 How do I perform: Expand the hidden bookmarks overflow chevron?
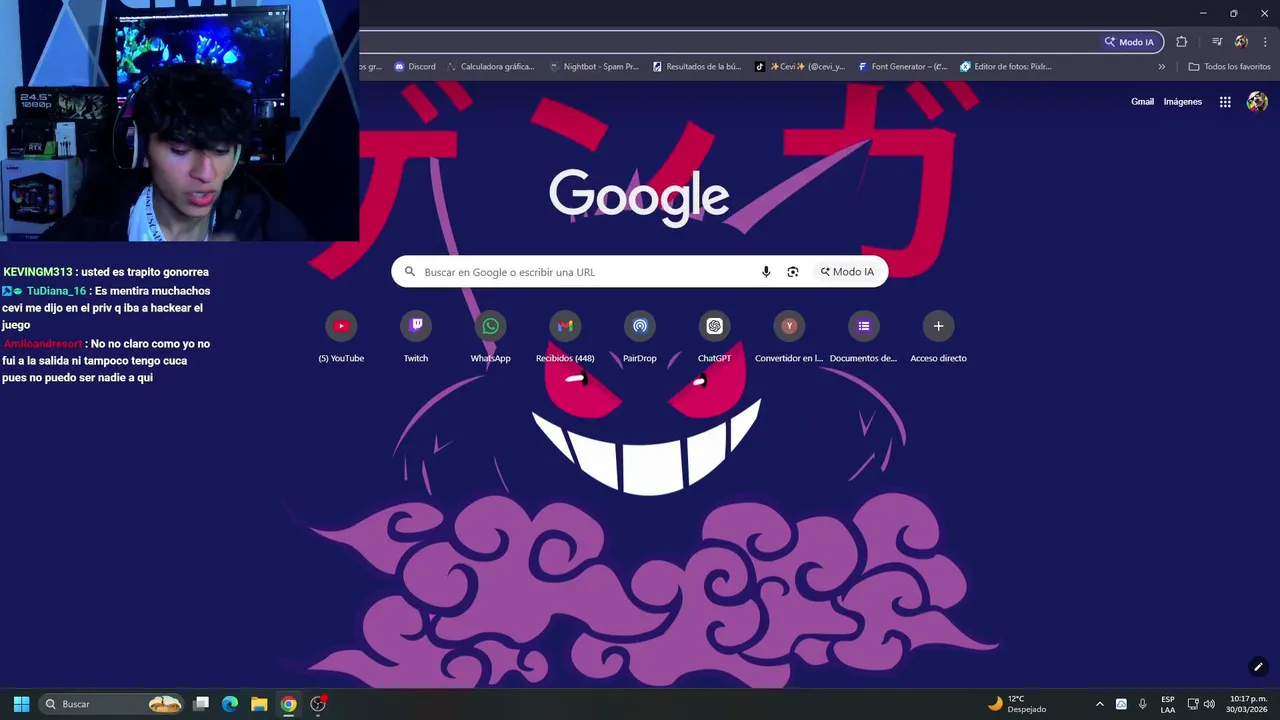tap(1162, 67)
